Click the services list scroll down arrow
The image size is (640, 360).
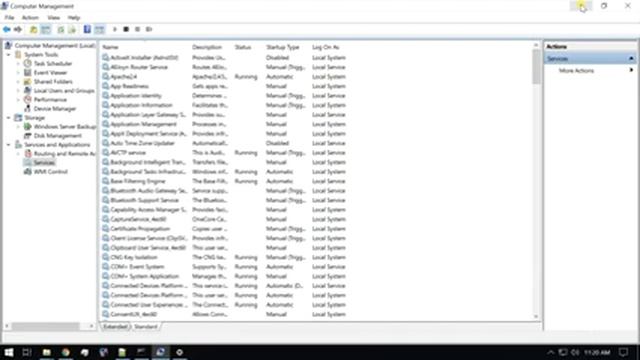(x=536, y=316)
